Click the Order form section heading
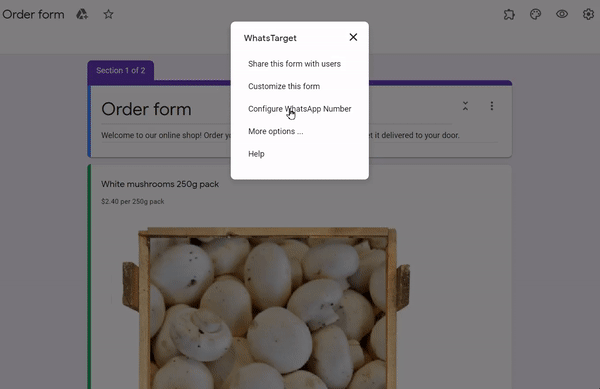This screenshot has height=389, width=600. coord(146,109)
